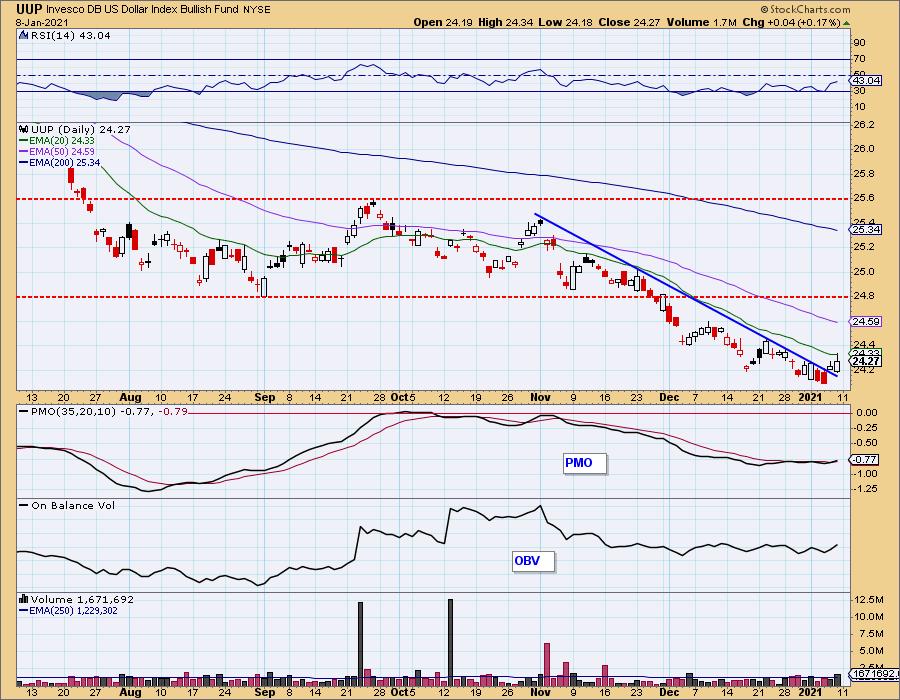Image resolution: width=900 pixels, height=700 pixels.
Task: Click the 70 level on the RSI axis
Action: coord(860,59)
